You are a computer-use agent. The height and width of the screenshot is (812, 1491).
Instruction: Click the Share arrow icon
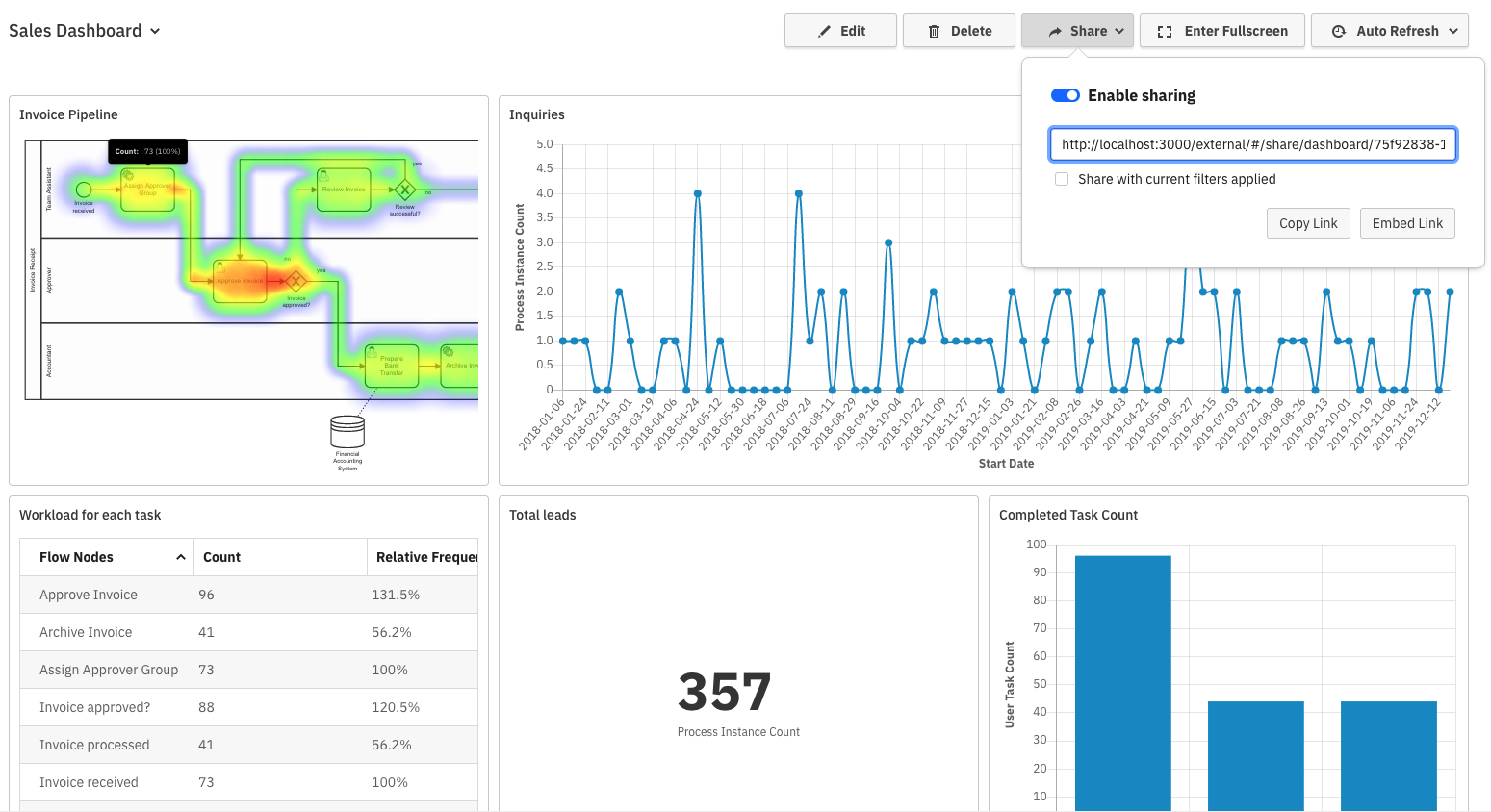click(x=1055, y=32)
